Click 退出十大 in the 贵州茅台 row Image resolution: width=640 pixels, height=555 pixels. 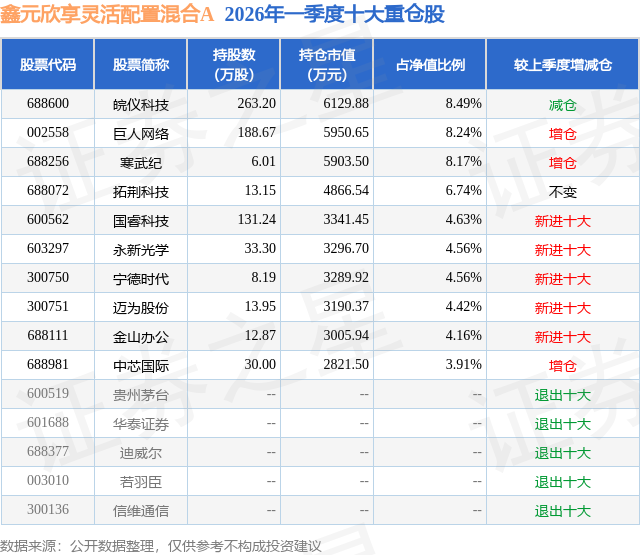[x=562, y=395]
